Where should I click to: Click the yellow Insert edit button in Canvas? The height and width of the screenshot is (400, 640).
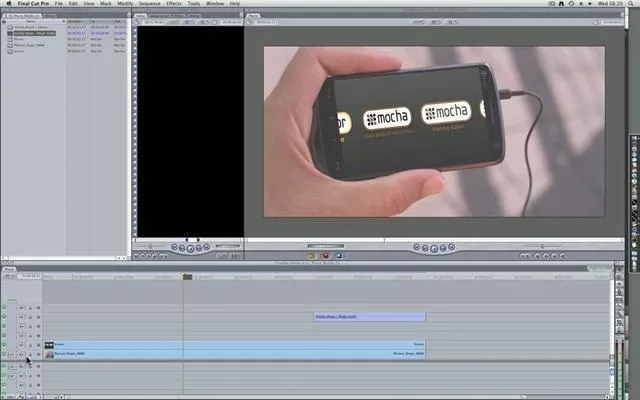311,256
